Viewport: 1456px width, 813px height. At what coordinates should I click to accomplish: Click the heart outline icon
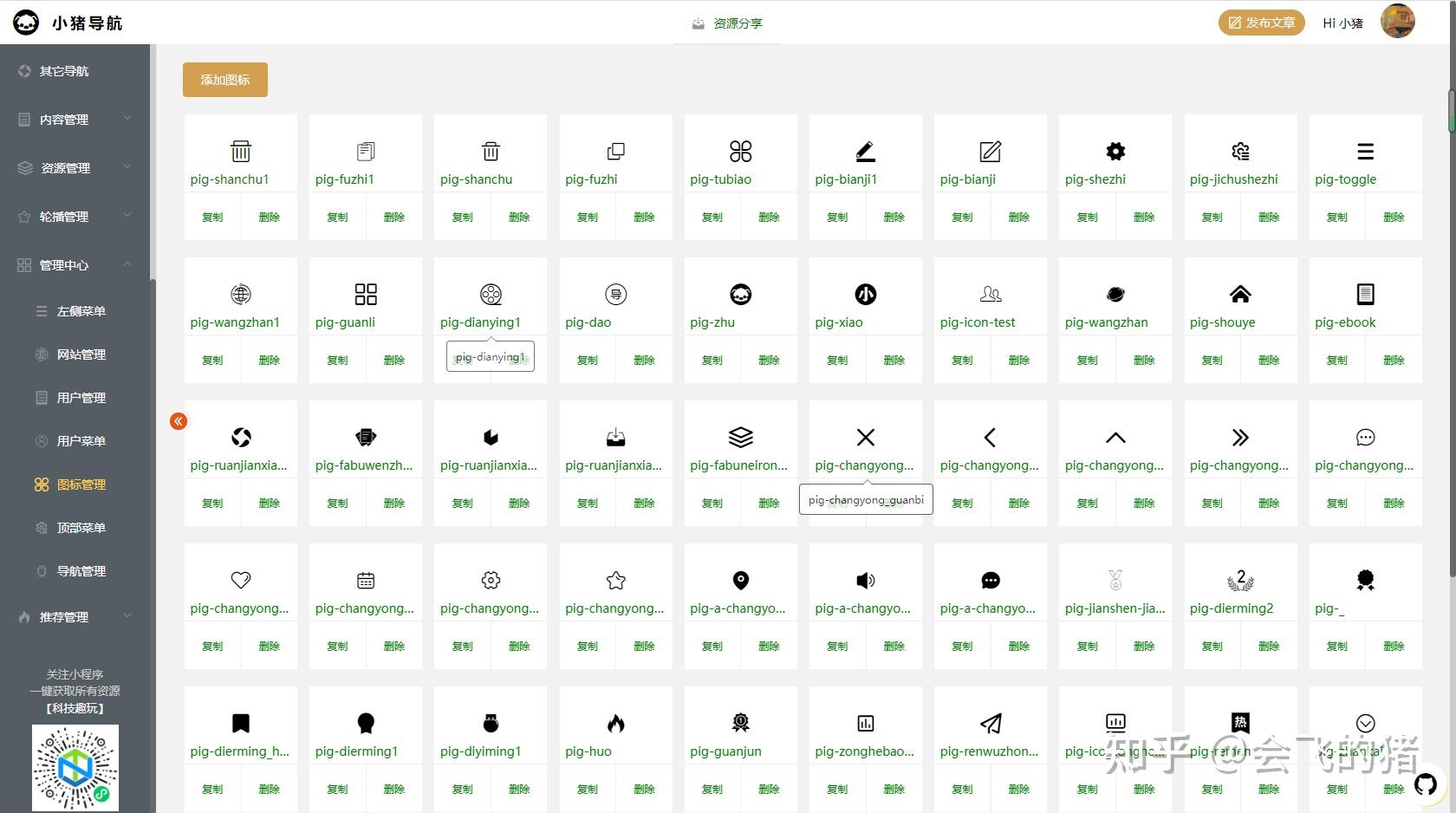pos(241,581)
